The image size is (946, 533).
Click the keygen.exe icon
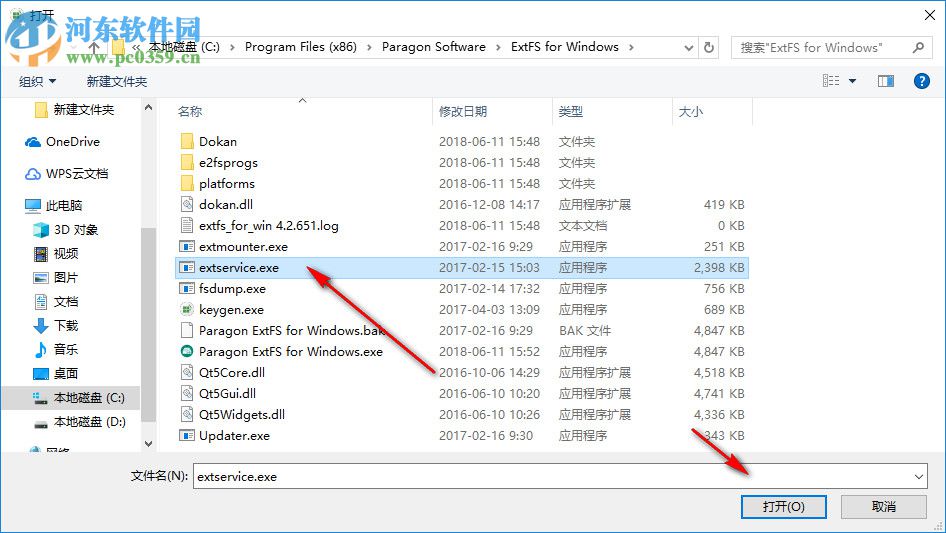coord(187,310)
